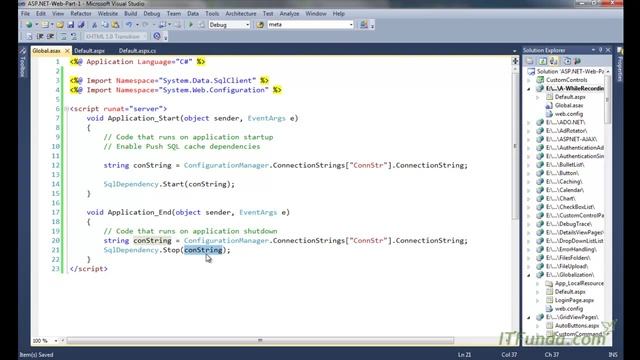
Task: Open the Build menu
Action: [x=131, y=13]
